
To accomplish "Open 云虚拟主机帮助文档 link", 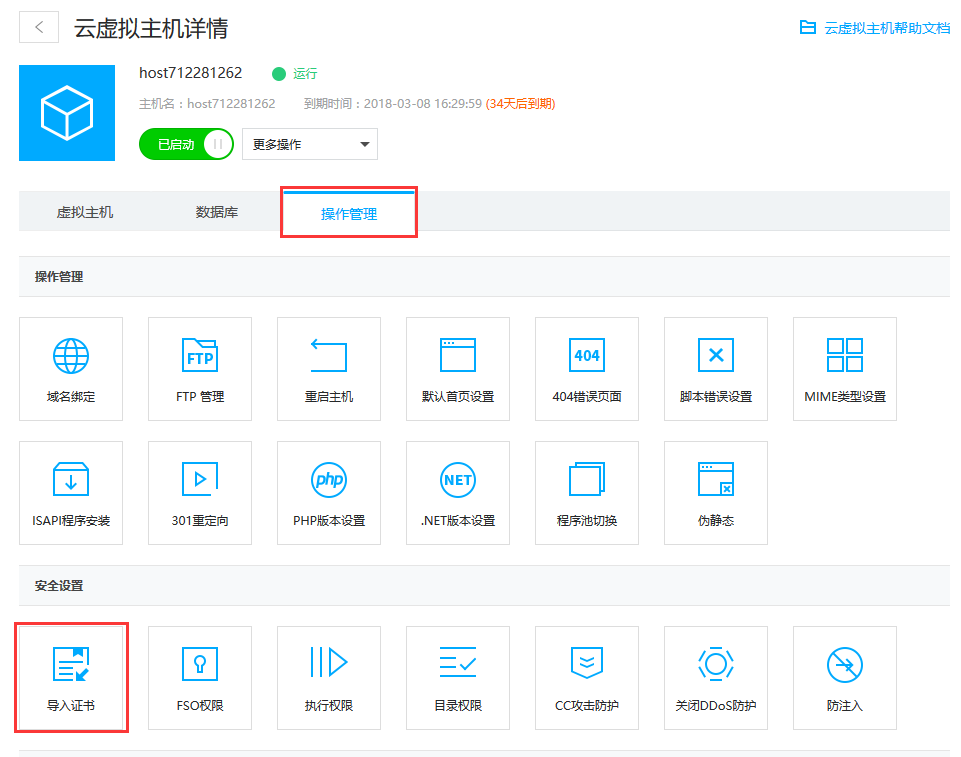I will (876, 28).
